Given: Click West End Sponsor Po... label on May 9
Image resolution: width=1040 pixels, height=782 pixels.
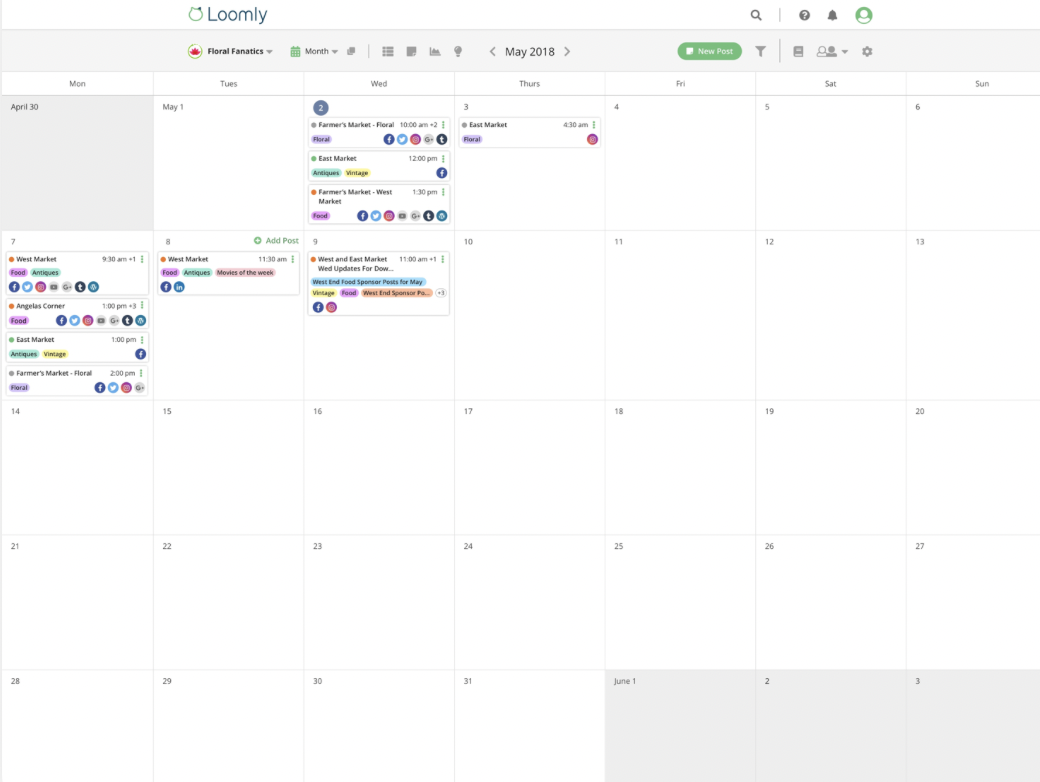Looking at the screenshot, I should (x=397, y=293).
